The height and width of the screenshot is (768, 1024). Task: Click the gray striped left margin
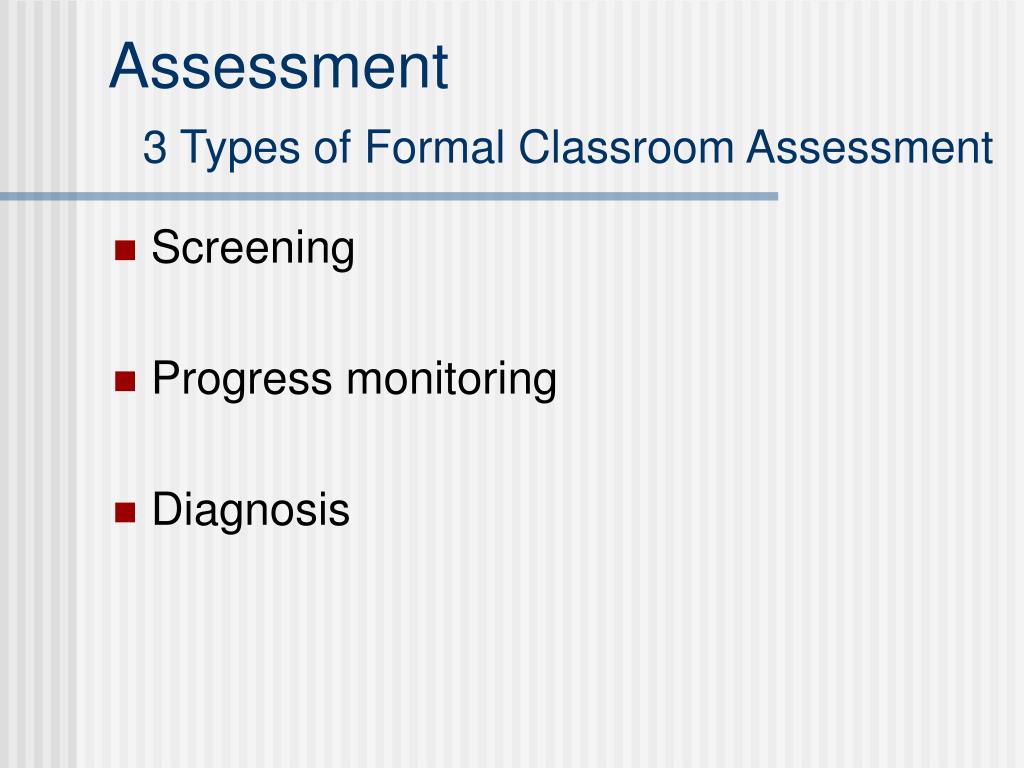click(38, 457)
